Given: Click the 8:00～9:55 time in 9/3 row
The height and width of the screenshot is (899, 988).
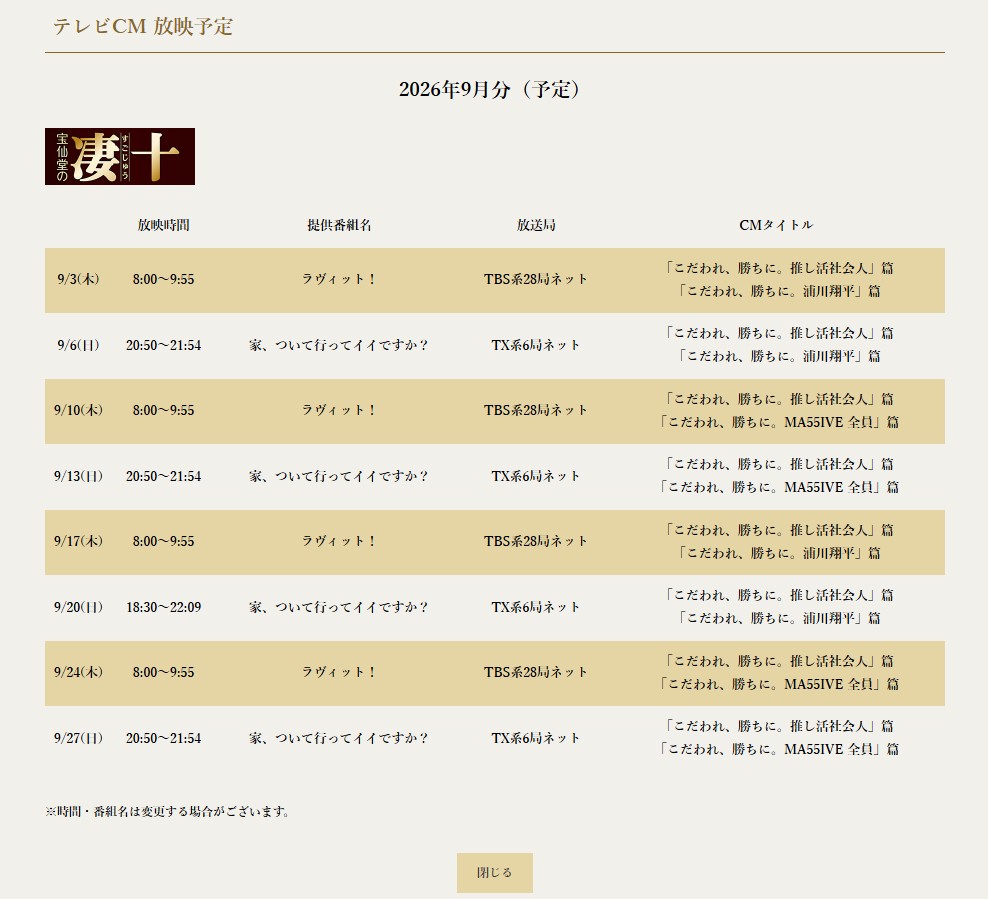Looking at the screenshot, I should (164, 279).
